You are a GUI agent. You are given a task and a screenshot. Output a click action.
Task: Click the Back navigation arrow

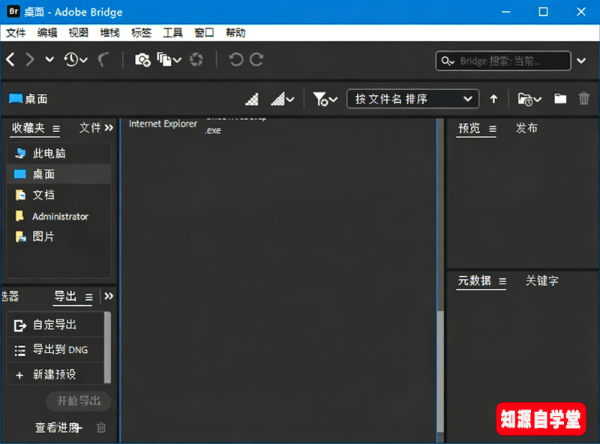(11, 60)
